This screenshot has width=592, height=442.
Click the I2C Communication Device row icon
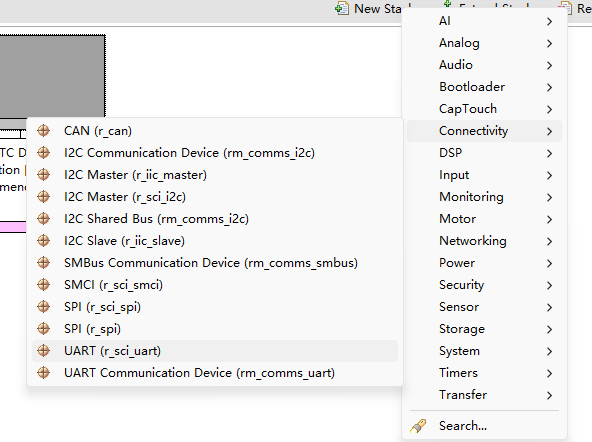pyautogui.click(x=43, y=152)
